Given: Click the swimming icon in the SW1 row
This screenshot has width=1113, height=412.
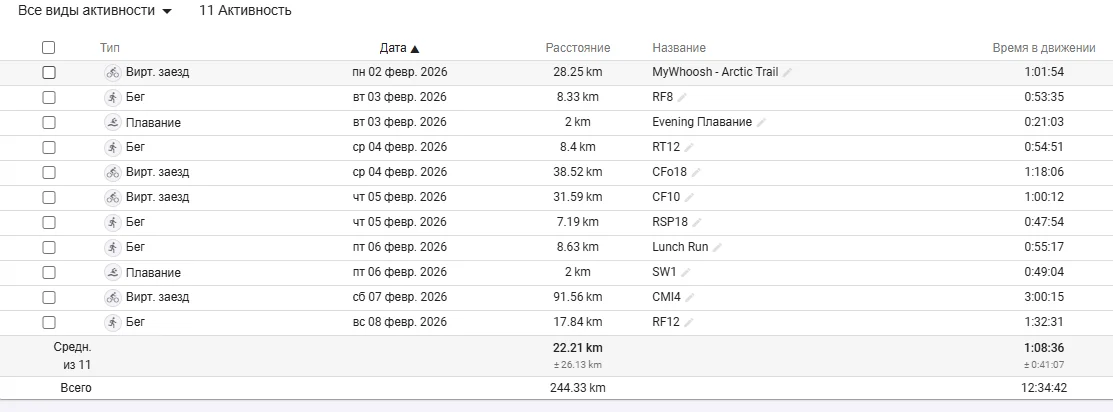Looking at the screenshot, I should tap(112, 272).
